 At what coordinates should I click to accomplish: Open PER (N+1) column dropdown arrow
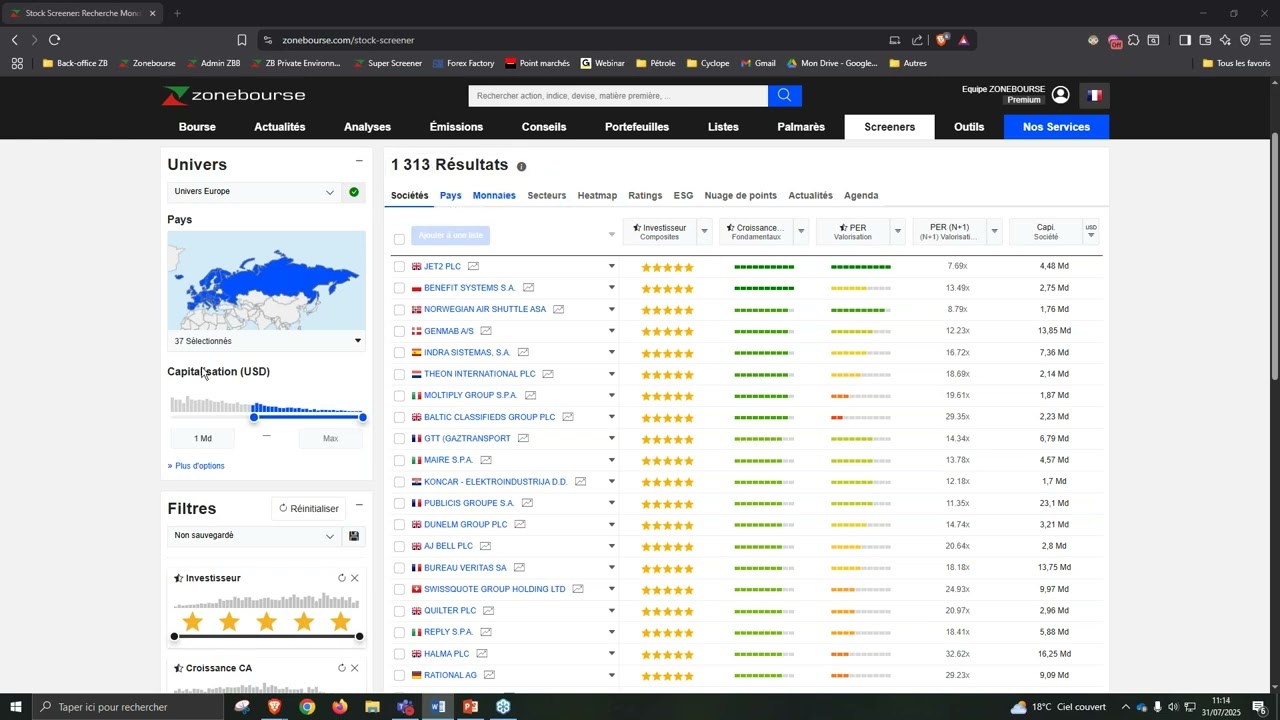[994, 231]
